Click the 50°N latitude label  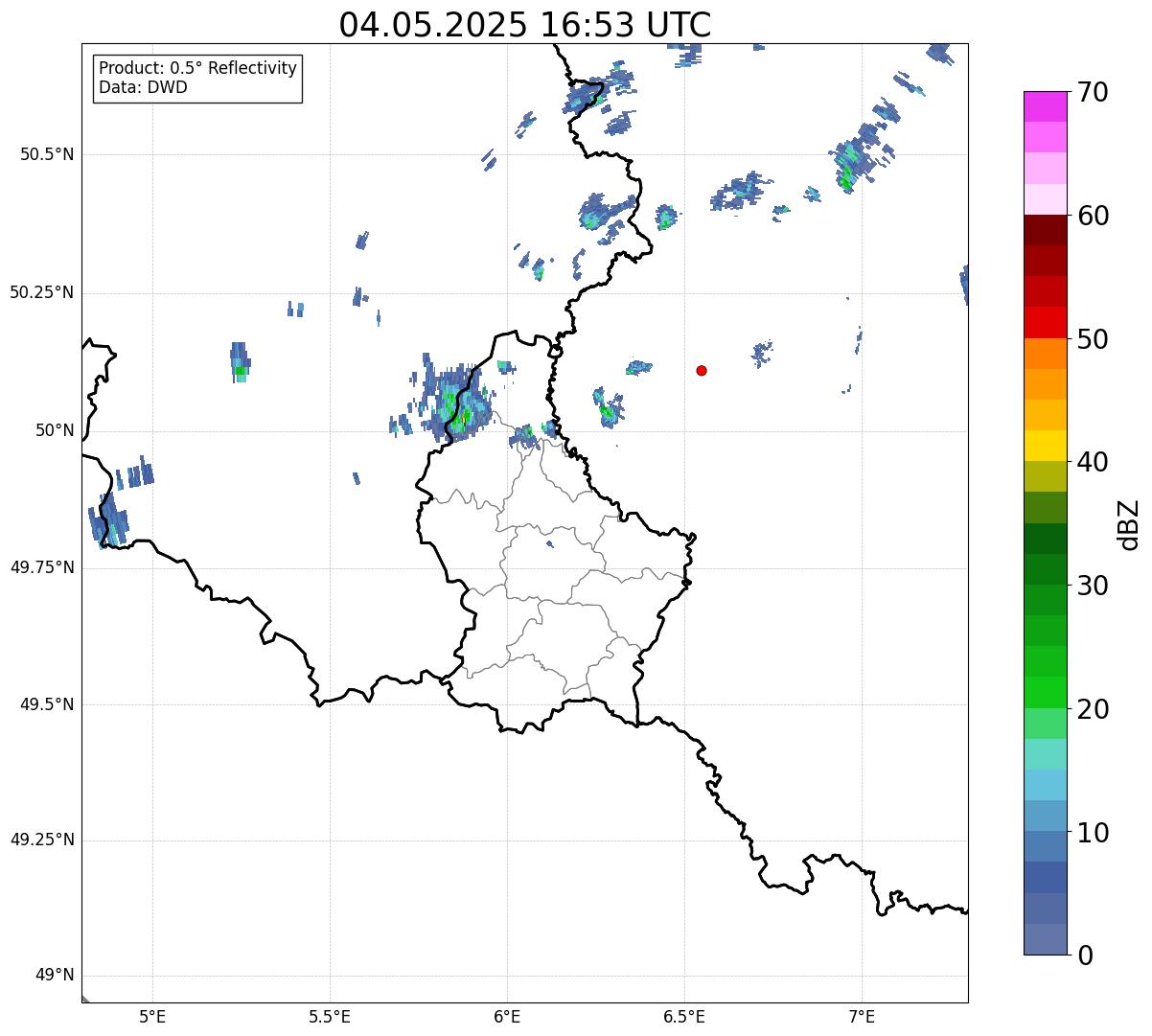pyautogui.click(x=55, y=430)
